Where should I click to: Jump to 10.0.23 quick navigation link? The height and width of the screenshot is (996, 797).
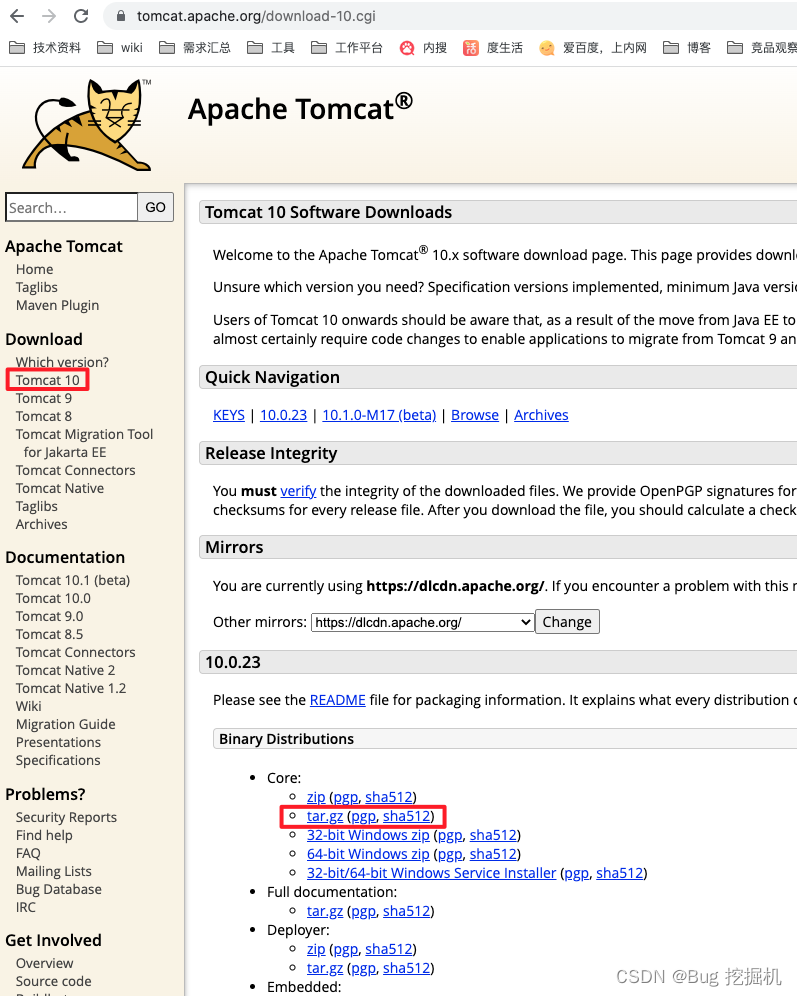pyautogui.click(x=283, y=415)
